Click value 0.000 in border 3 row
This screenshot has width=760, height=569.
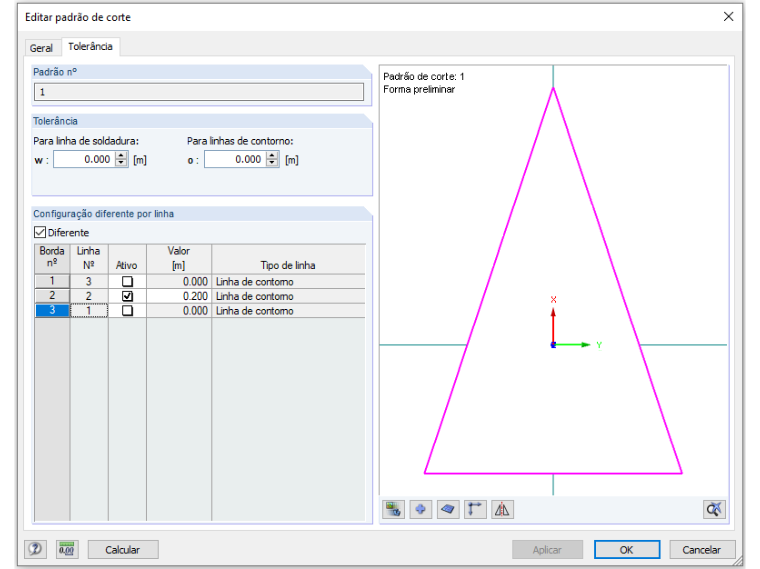(179, 310)
